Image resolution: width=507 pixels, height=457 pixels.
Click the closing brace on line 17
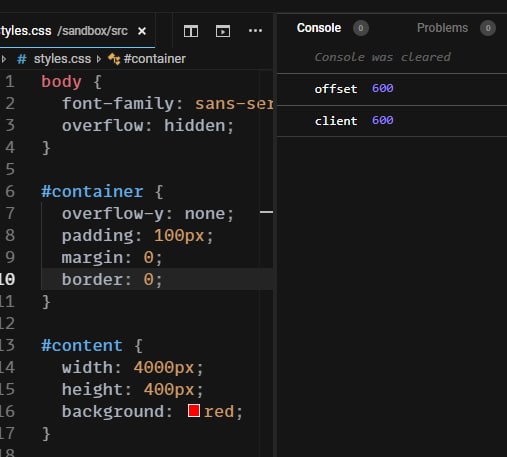pyautogui.click(x=46, y=434)
